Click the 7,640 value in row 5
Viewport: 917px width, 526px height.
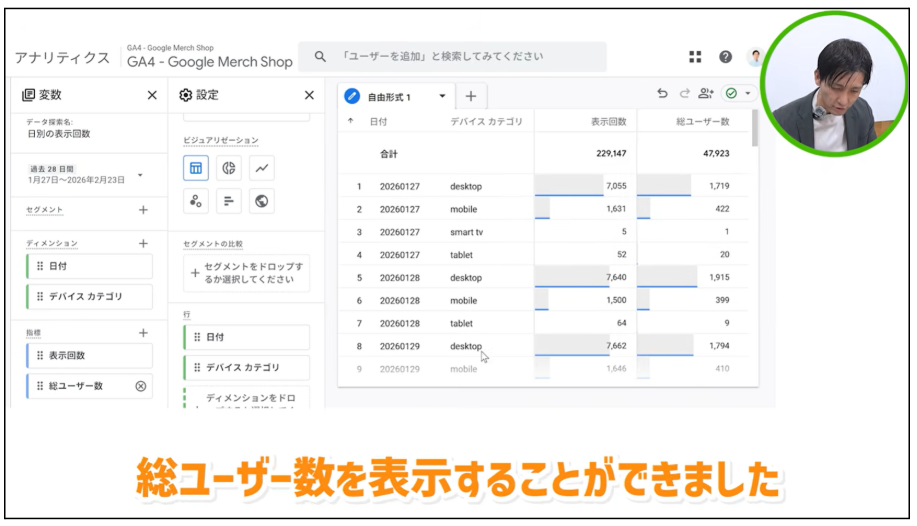pos(616,277)
